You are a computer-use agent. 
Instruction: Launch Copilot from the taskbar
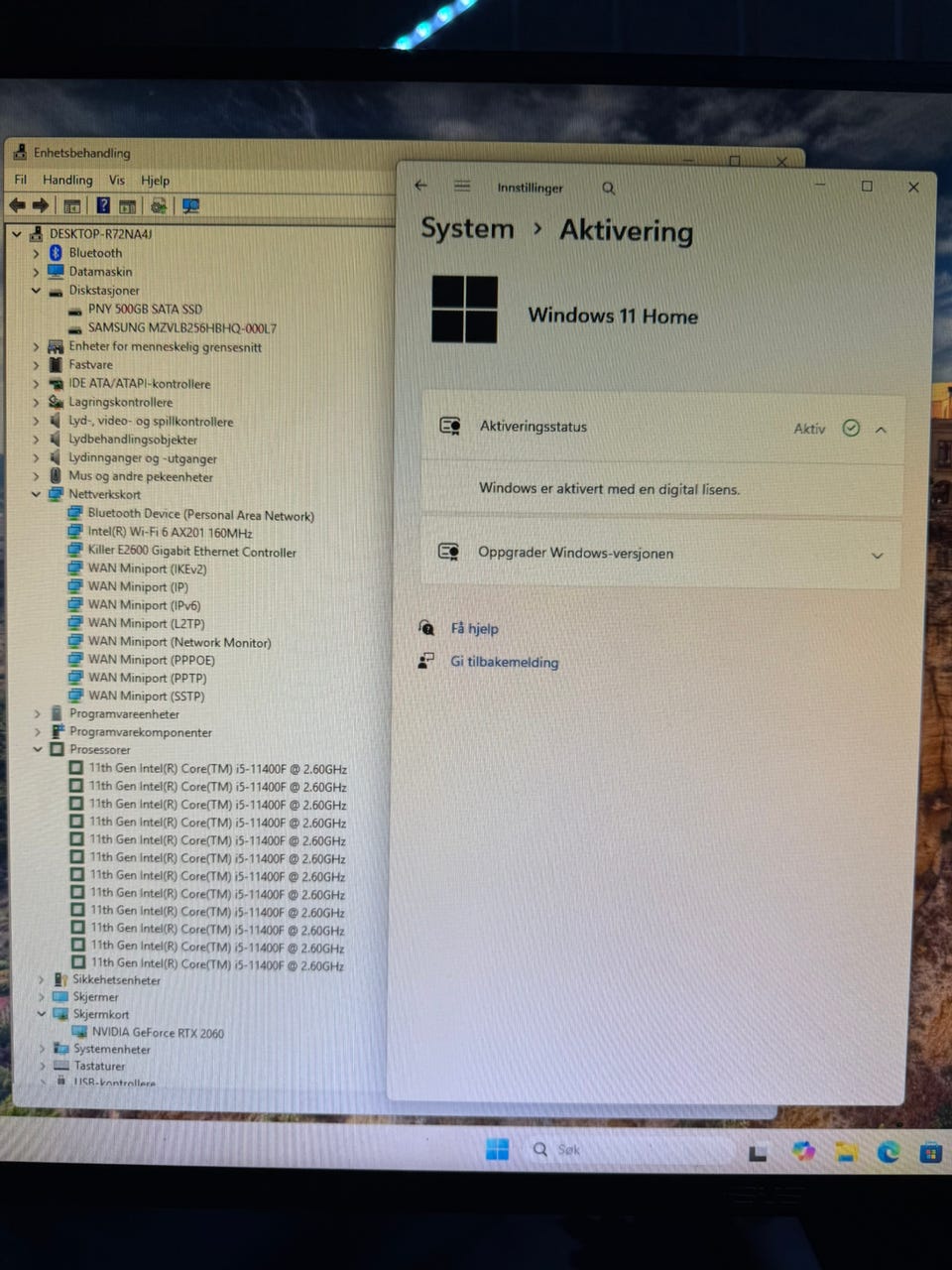coord(803,1151)
